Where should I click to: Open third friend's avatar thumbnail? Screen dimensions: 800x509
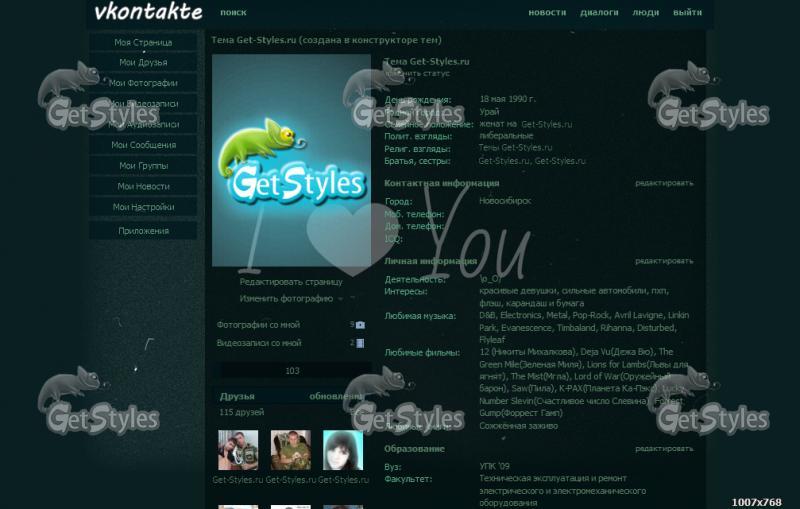pyautogui.click(x=343, y=450)
